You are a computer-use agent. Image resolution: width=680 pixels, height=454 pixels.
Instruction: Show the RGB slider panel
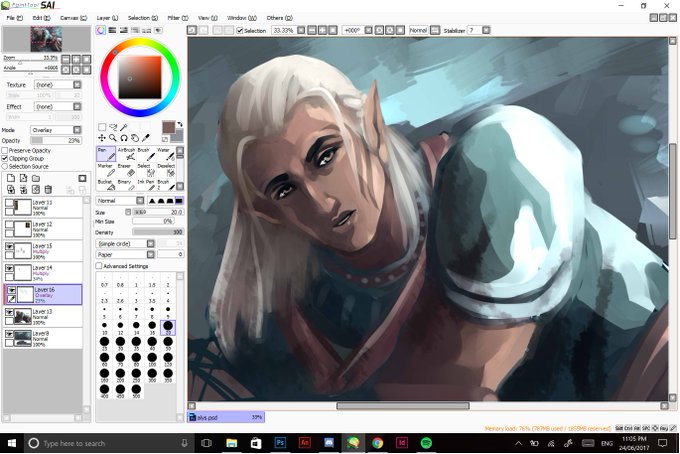coord(112,30)
